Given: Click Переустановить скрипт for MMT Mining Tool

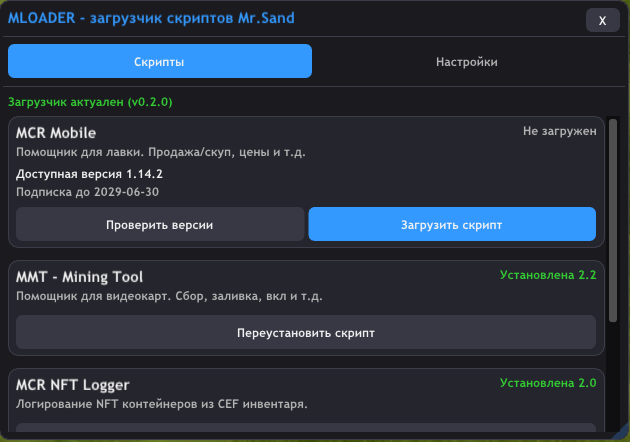Looking at the screenshot, I should coord(306,332).
